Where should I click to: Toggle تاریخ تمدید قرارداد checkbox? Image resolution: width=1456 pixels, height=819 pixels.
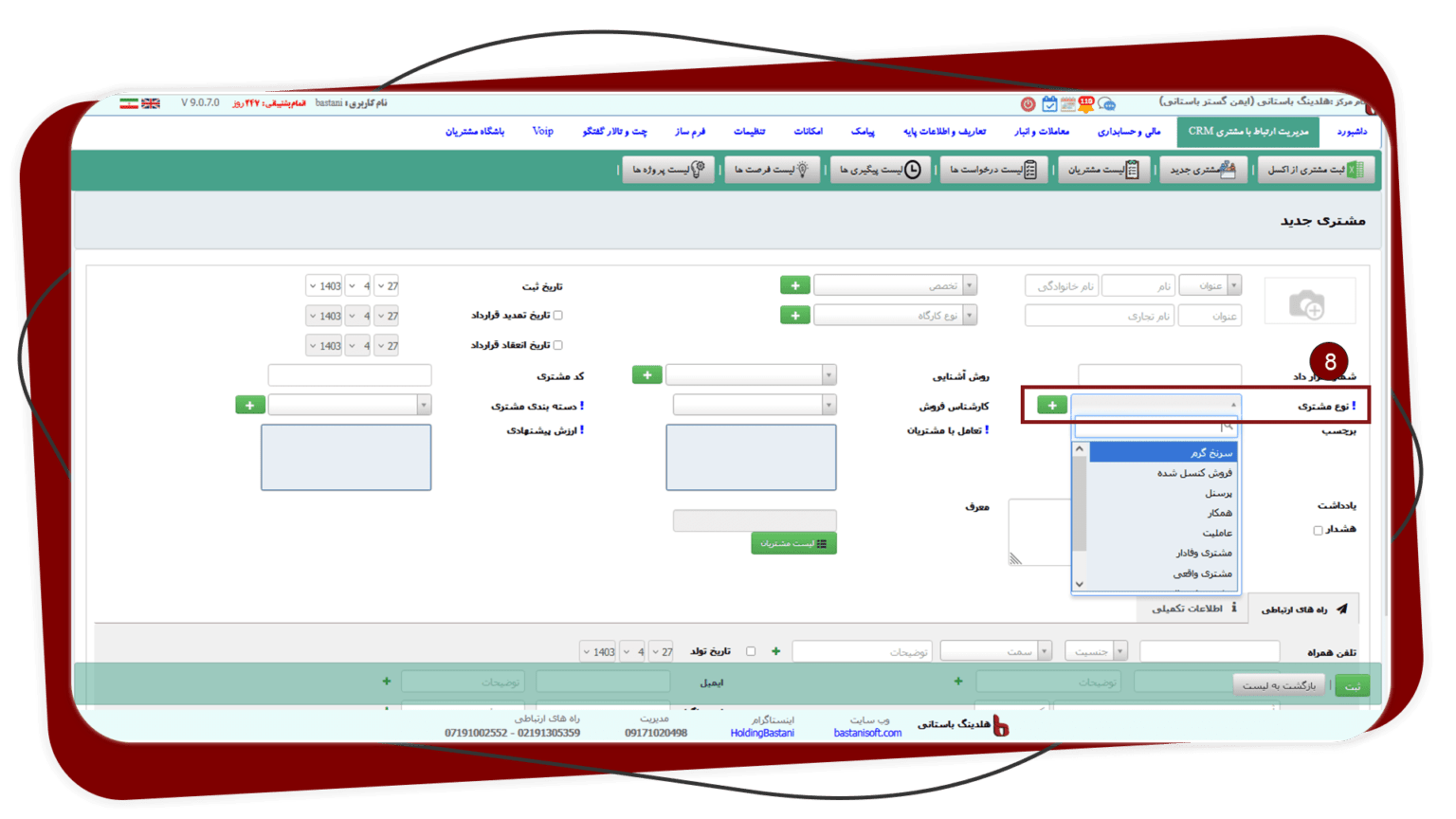pyautogui.click(x=557, y=316)
